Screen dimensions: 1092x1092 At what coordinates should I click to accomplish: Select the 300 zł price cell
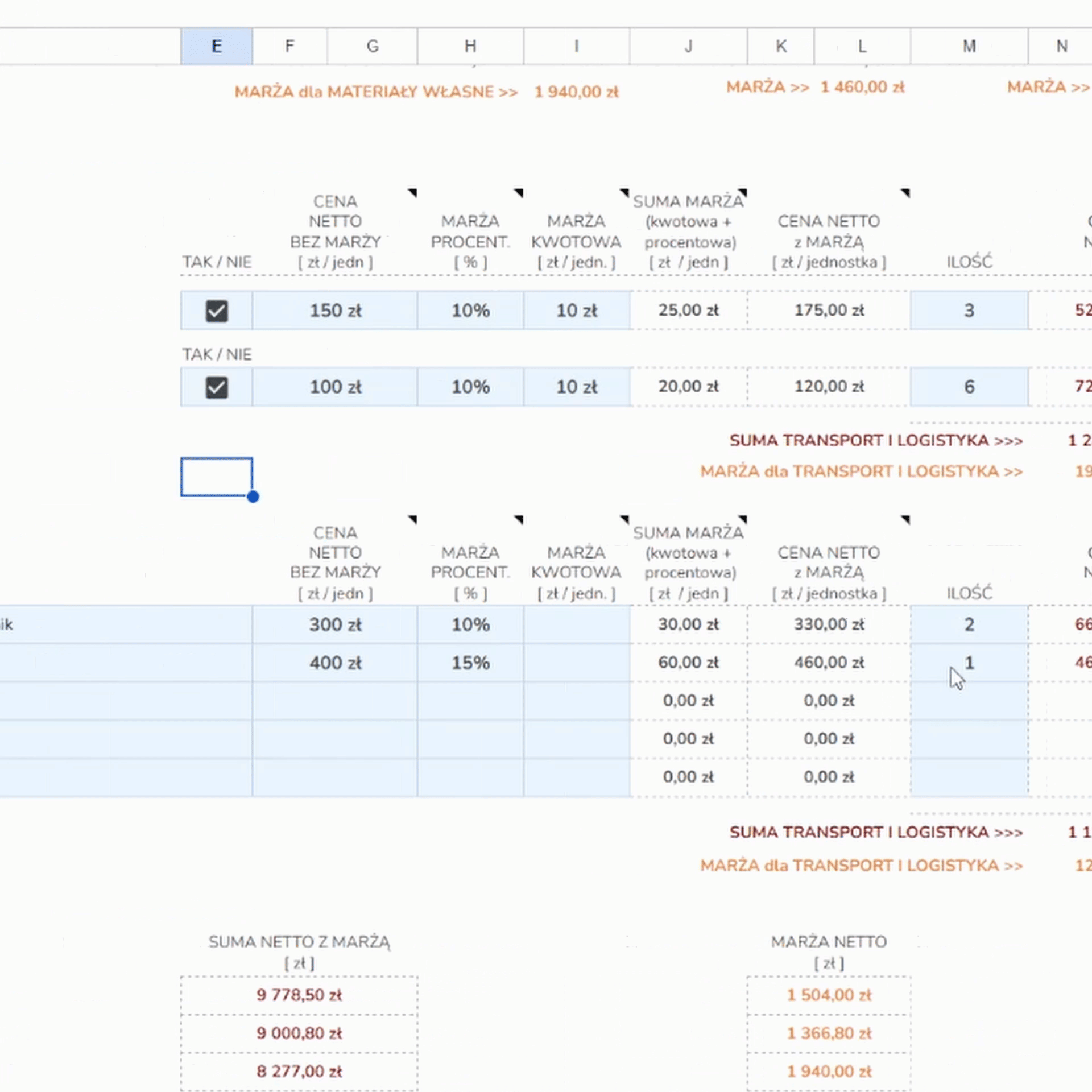click(335, 624)
